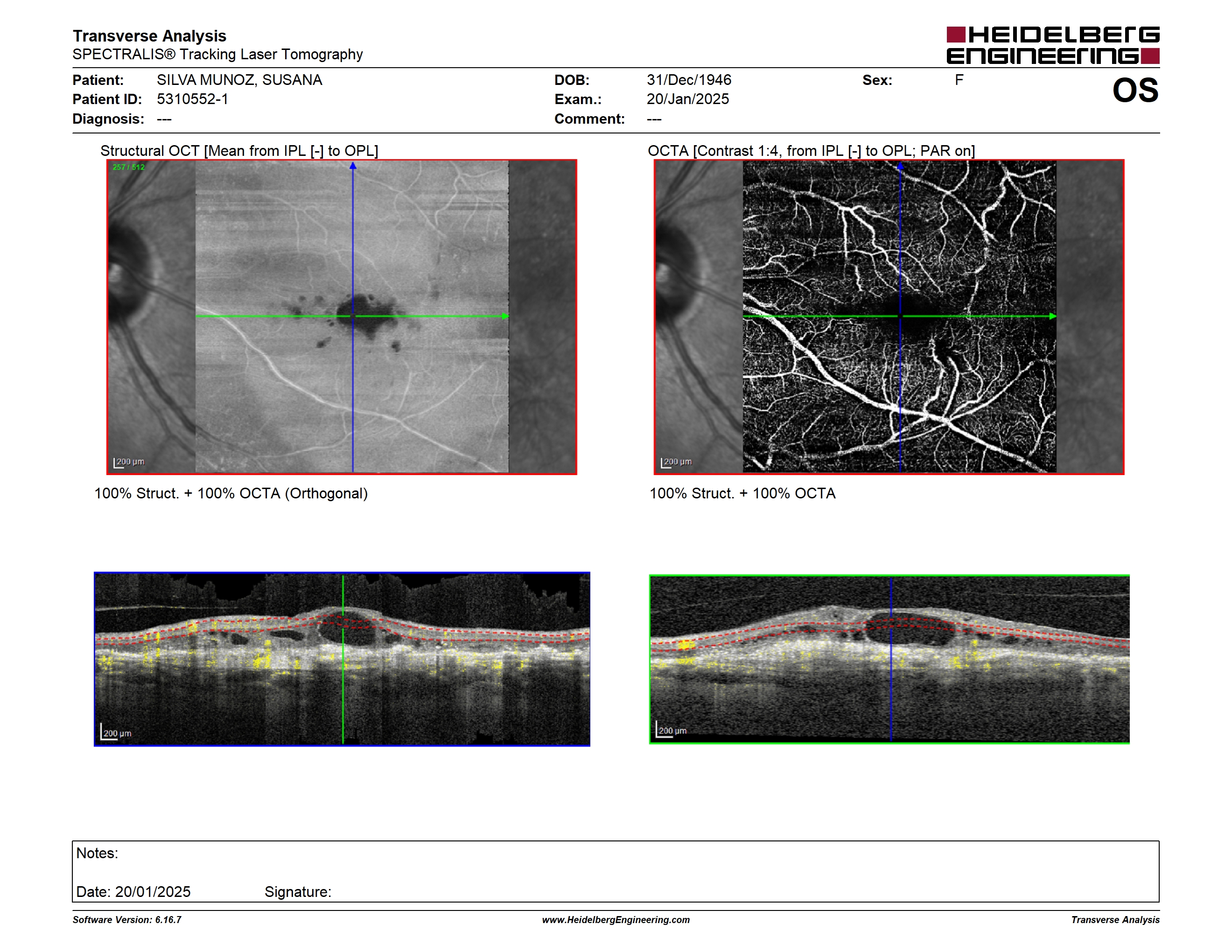This screenshot has width=1232, height=952.
Task: Click the Structural OCT en-face image
Action: pos(342,317)
